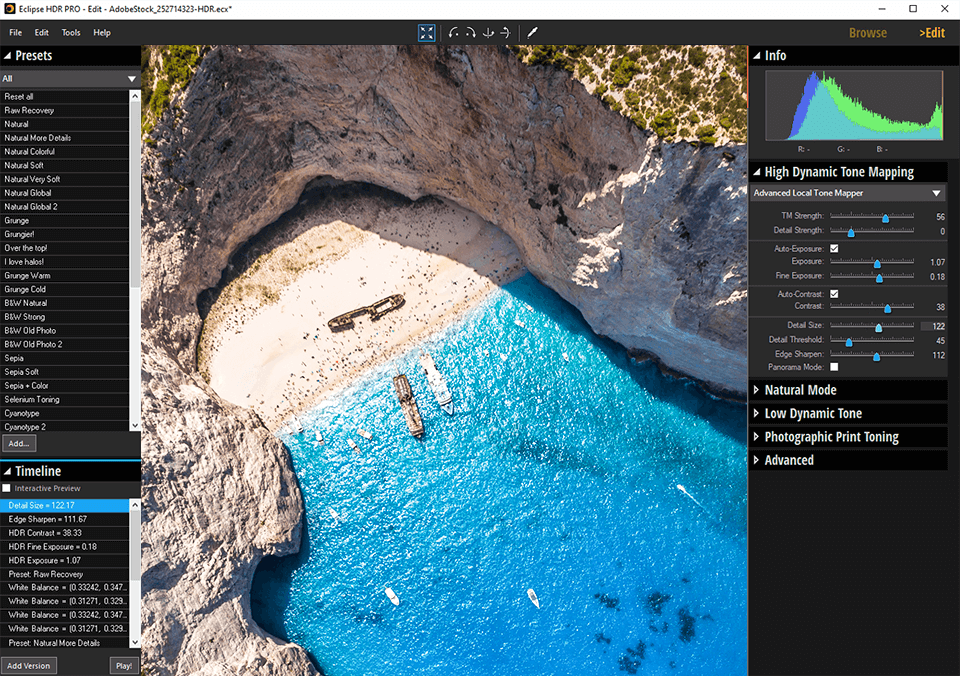Check the Interactive Preview box
Viewport: 960px width, 676px height.
click(7, 488)
